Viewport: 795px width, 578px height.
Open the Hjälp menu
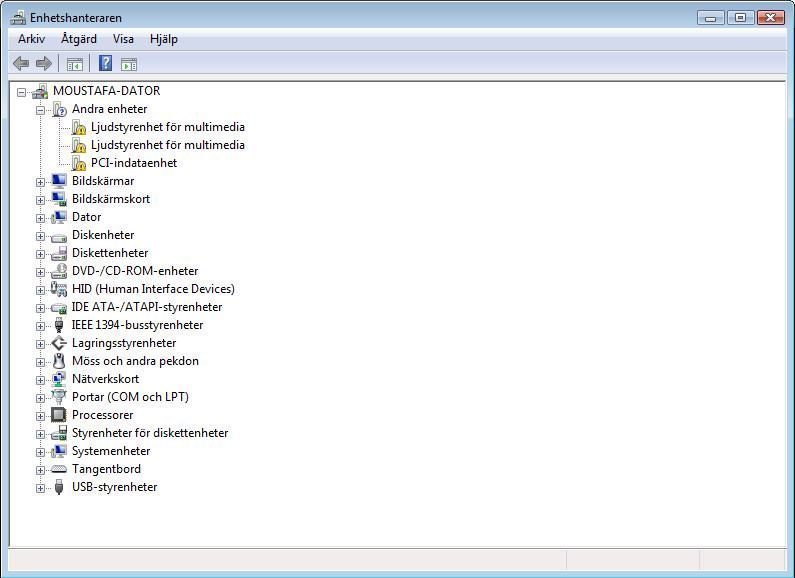[x=164, y=39]
